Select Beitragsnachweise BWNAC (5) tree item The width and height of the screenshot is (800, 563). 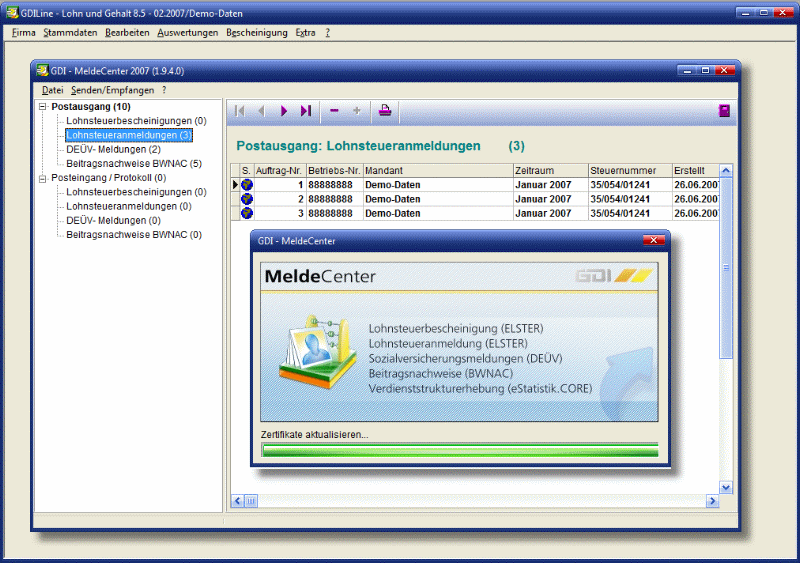tap(134, 163)
